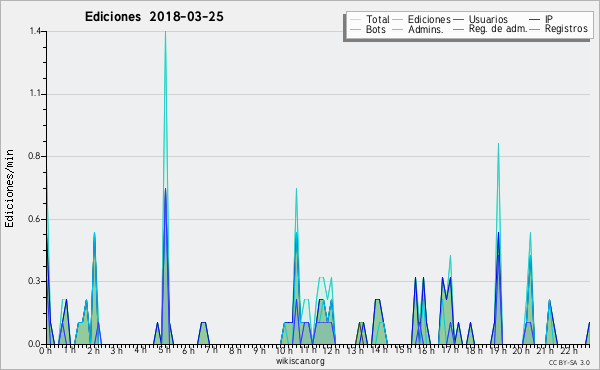
Task: Click the "5 h" x-axis label
Action: [x=165, y=350]
